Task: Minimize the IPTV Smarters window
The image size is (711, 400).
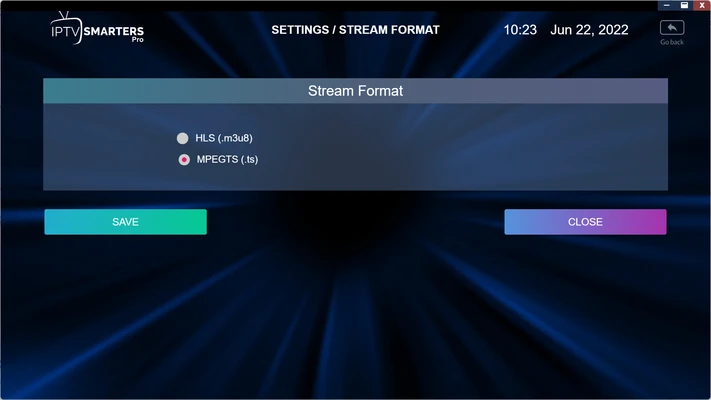Action: (666, 5)
